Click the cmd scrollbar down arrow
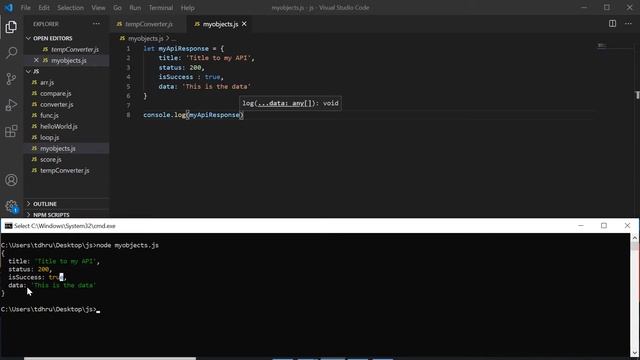 point(635,353)
